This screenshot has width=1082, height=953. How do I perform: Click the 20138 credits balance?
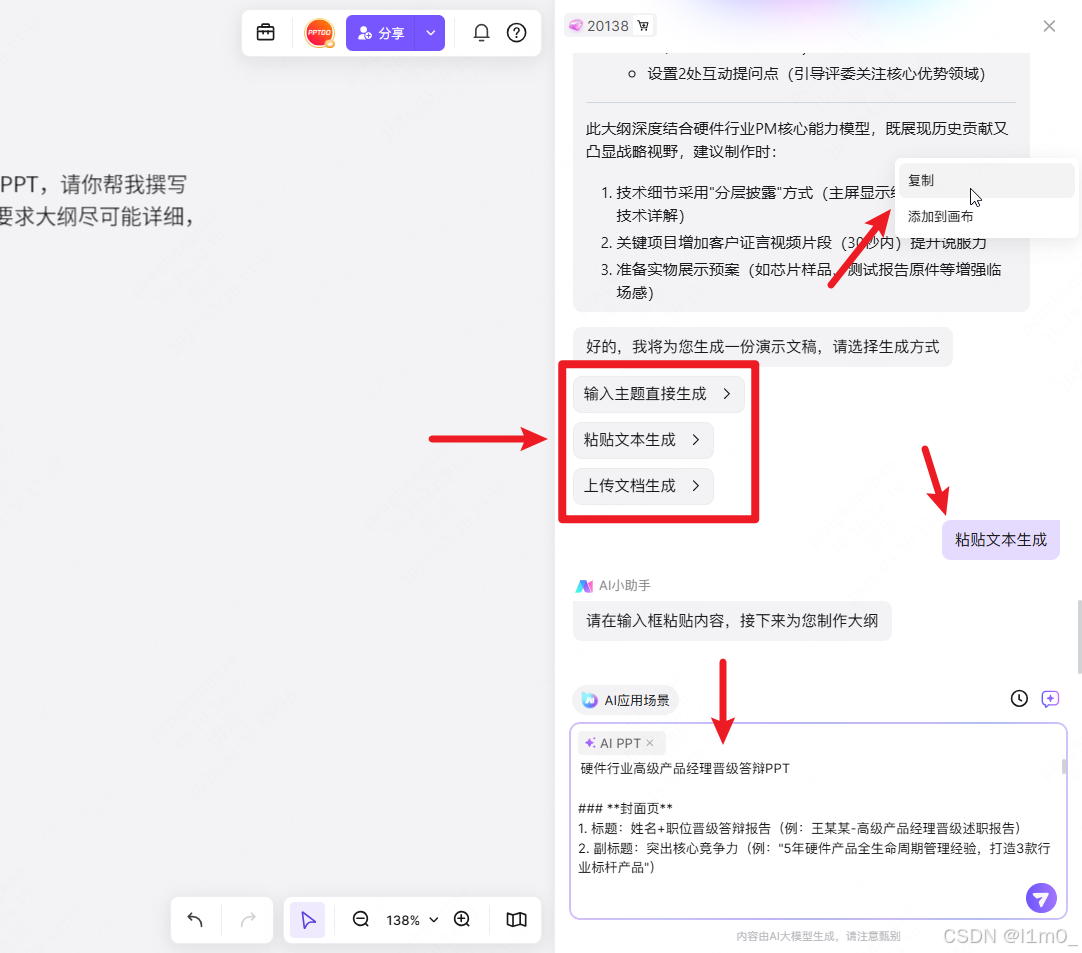598,26
